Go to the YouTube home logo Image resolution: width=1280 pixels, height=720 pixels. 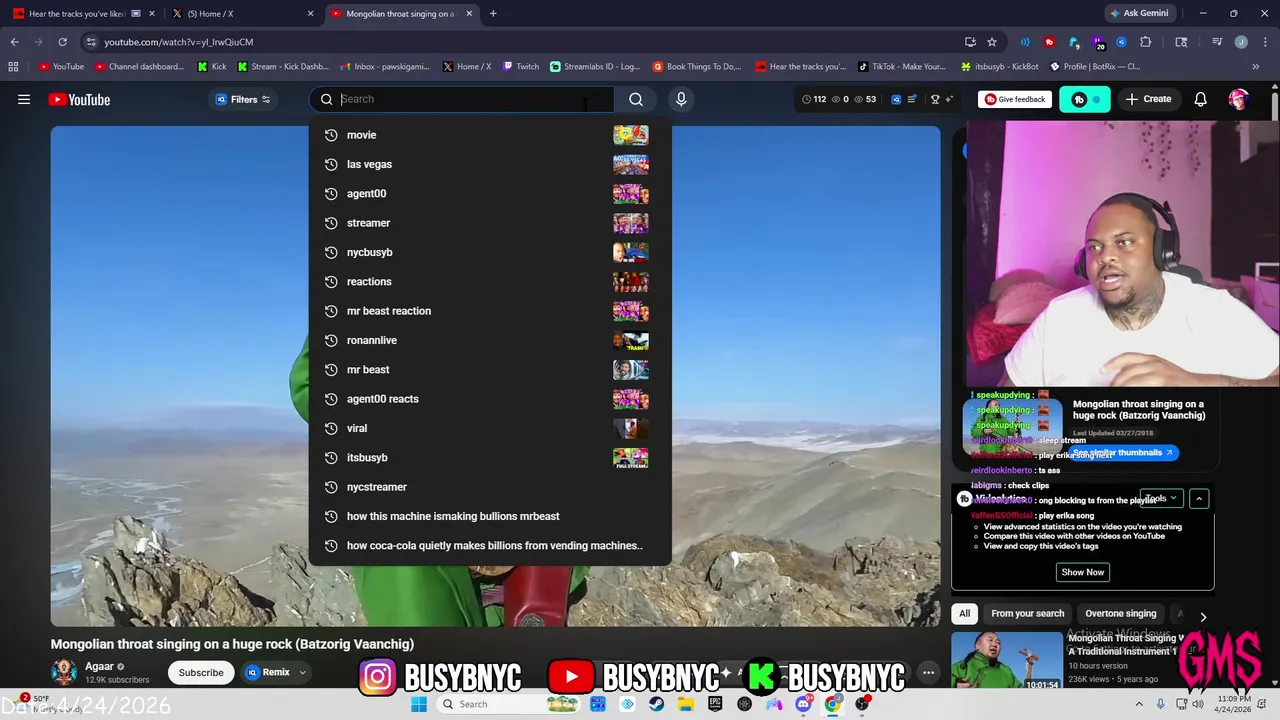79,99
